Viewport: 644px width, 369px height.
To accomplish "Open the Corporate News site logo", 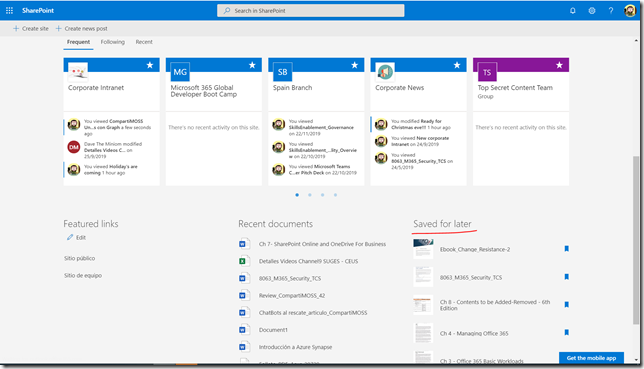I will 385,72.
